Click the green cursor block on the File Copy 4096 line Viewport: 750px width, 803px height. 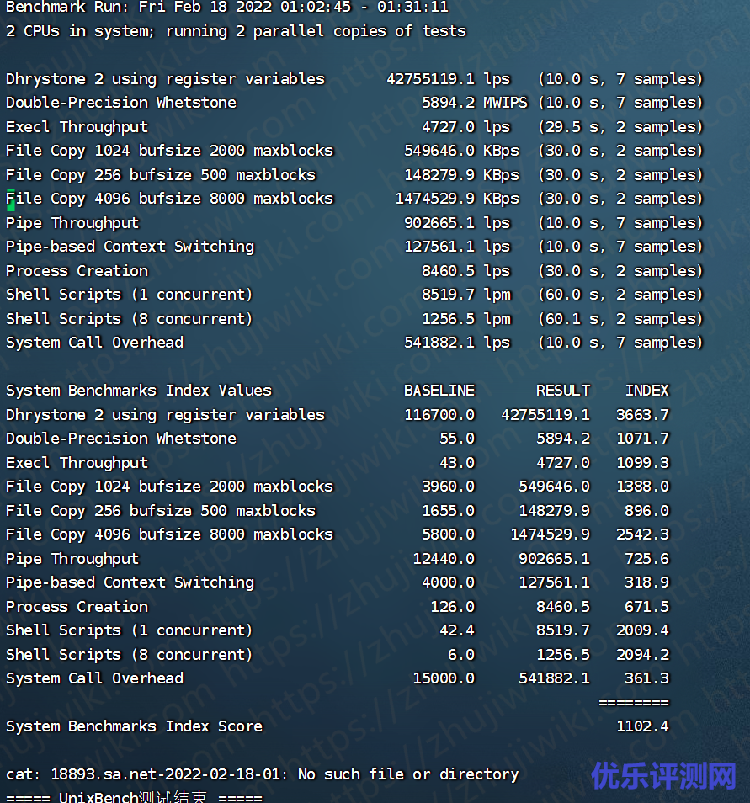[11, 200]
